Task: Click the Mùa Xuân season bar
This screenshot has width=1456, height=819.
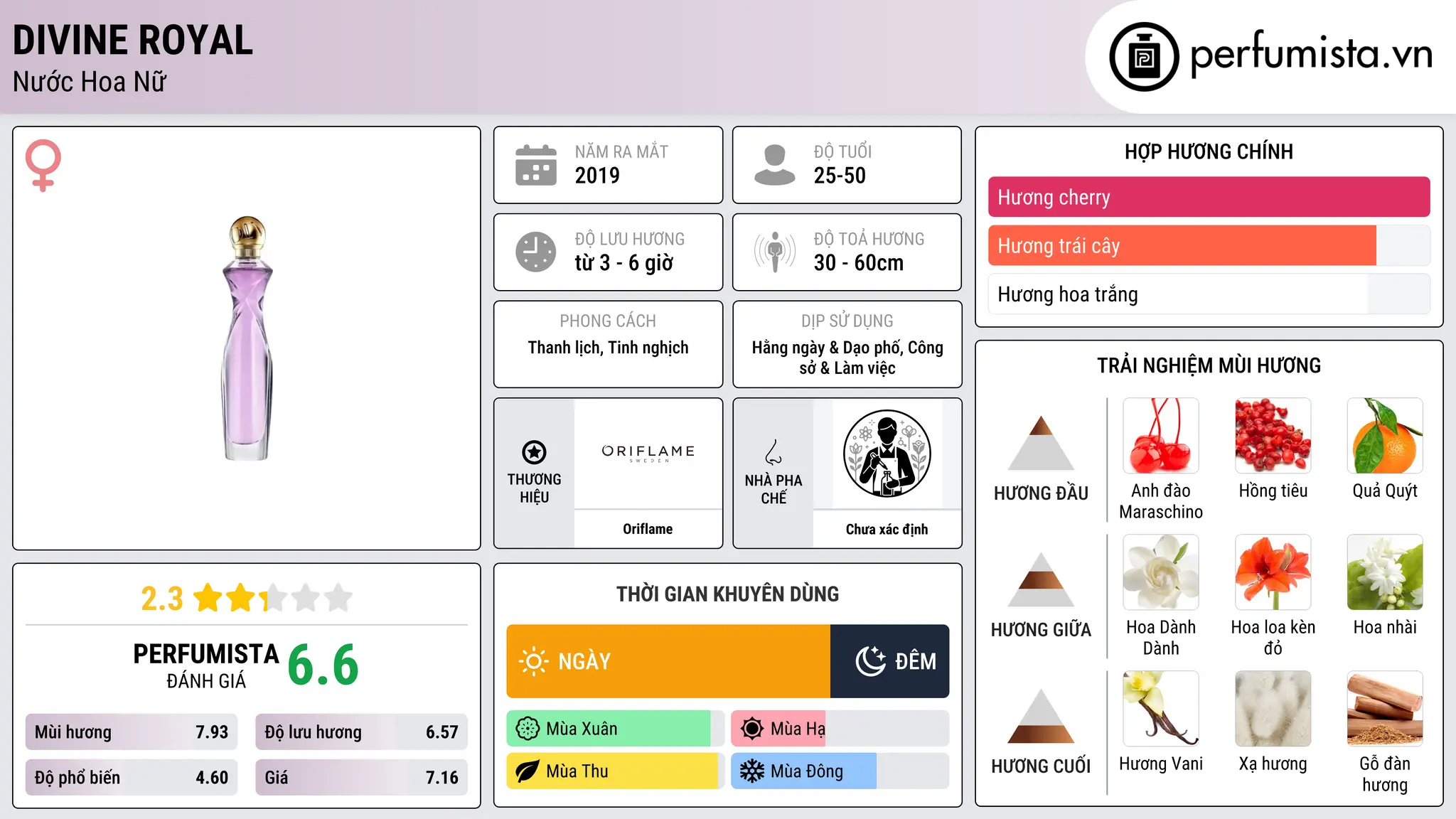Action: (615, 729)
